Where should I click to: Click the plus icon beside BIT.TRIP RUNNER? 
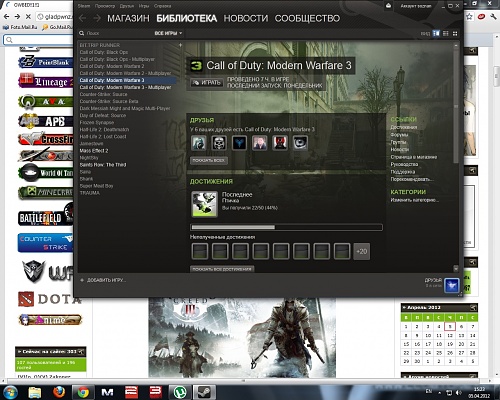[180, 45]
